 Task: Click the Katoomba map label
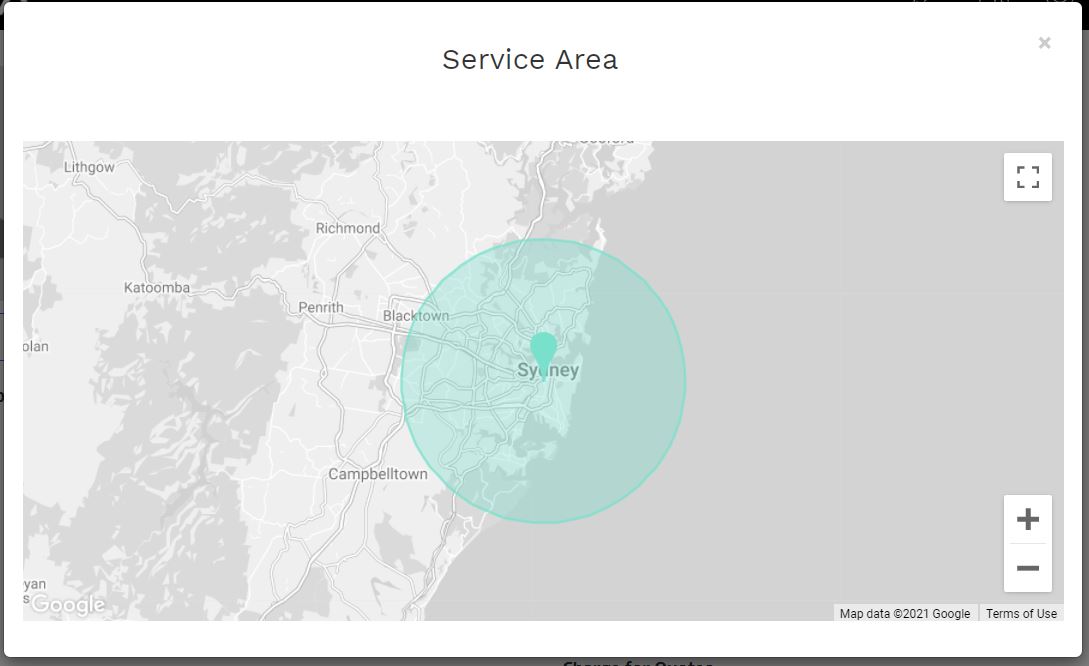[157, 288]
